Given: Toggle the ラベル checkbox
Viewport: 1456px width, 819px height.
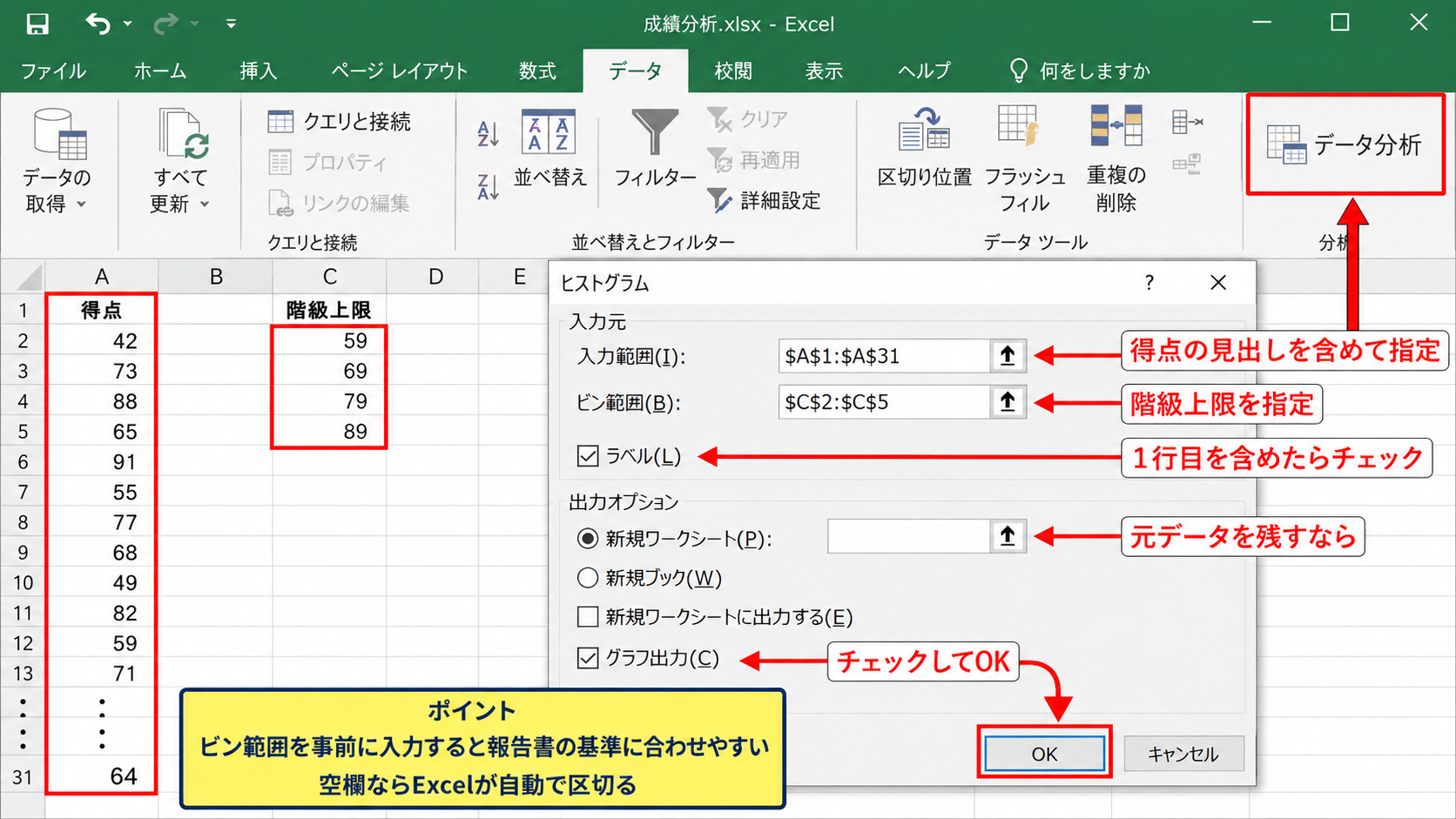Looking at the screenshot, I should coord(588,455).
